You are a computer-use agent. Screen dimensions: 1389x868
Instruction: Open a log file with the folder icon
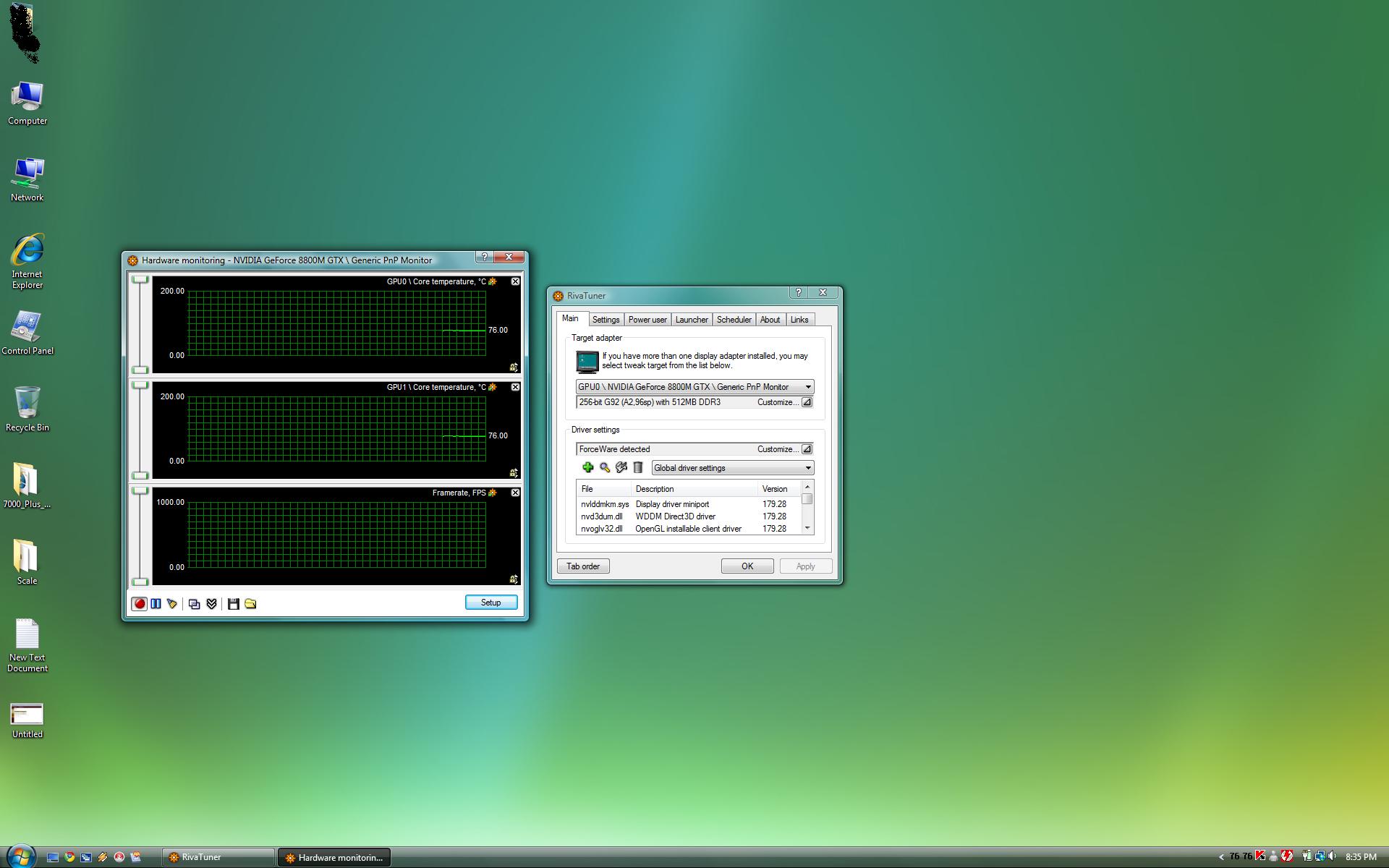tap(250, 604)
